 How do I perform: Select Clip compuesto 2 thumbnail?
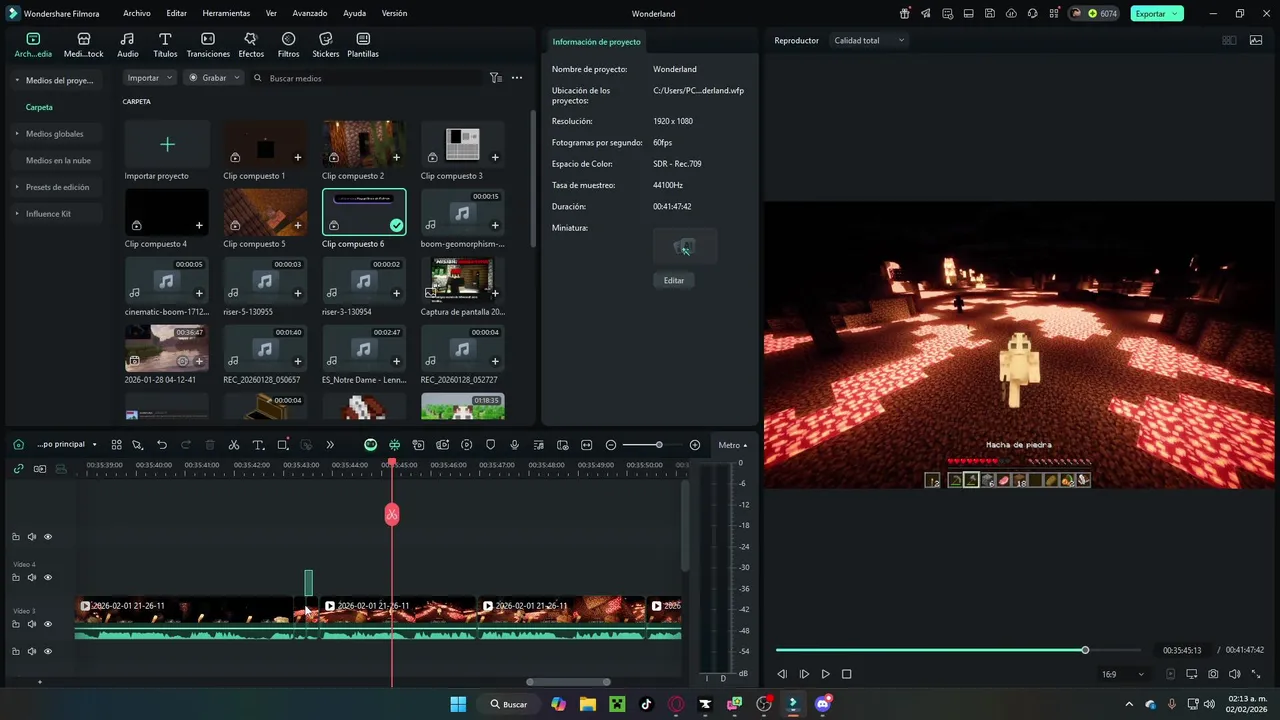tap(364, 143)
